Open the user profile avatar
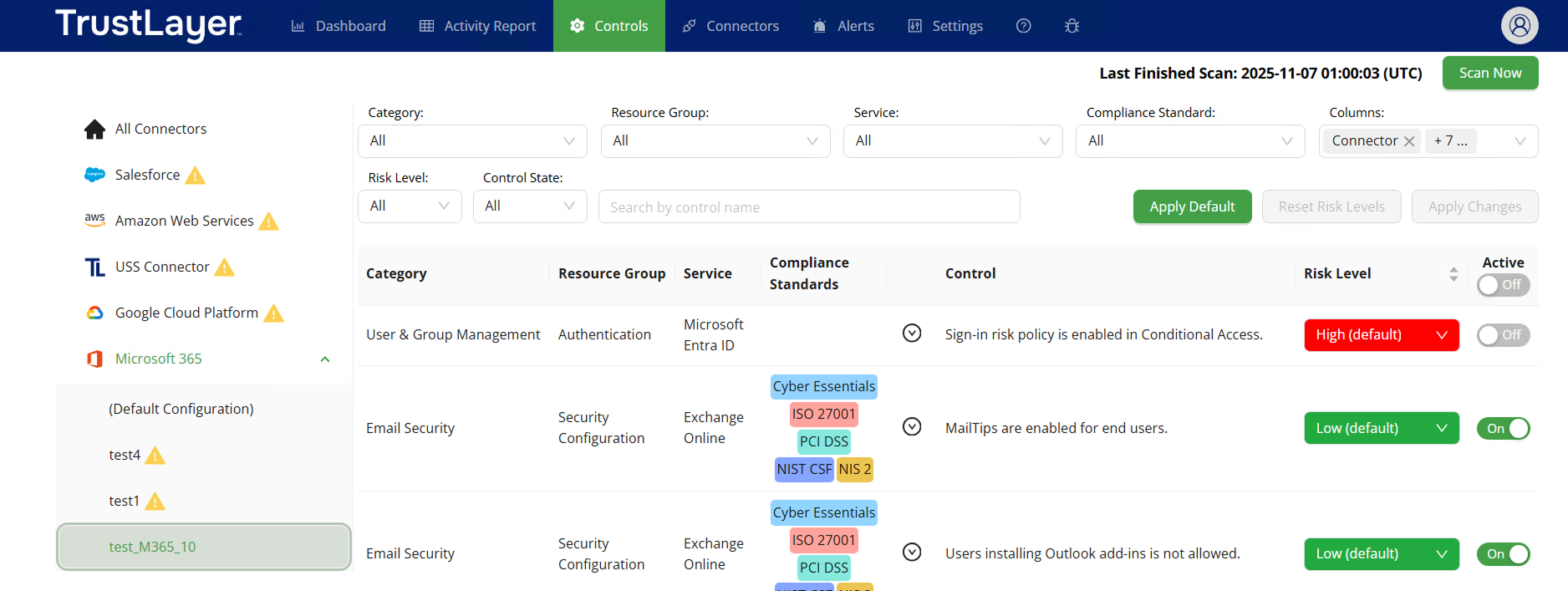The image size is (1568, 591). [x=1519, y=26]
